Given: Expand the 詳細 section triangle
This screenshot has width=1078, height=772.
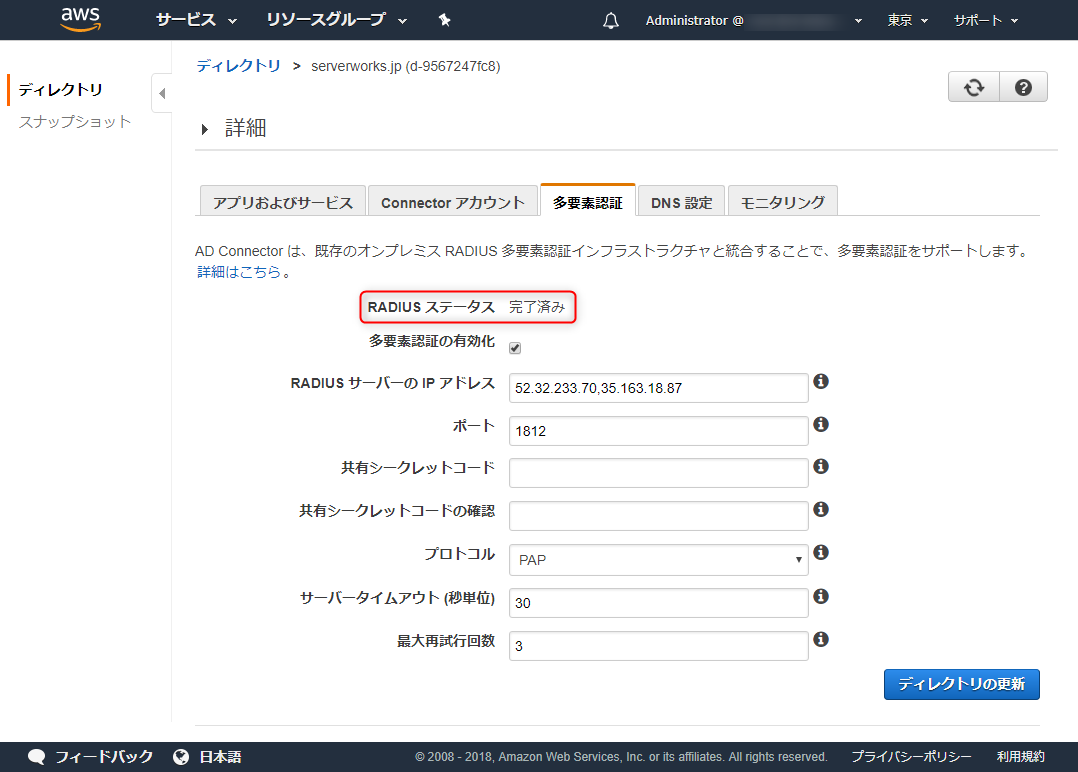Looking at the screenshot, I should pos(206,129).
